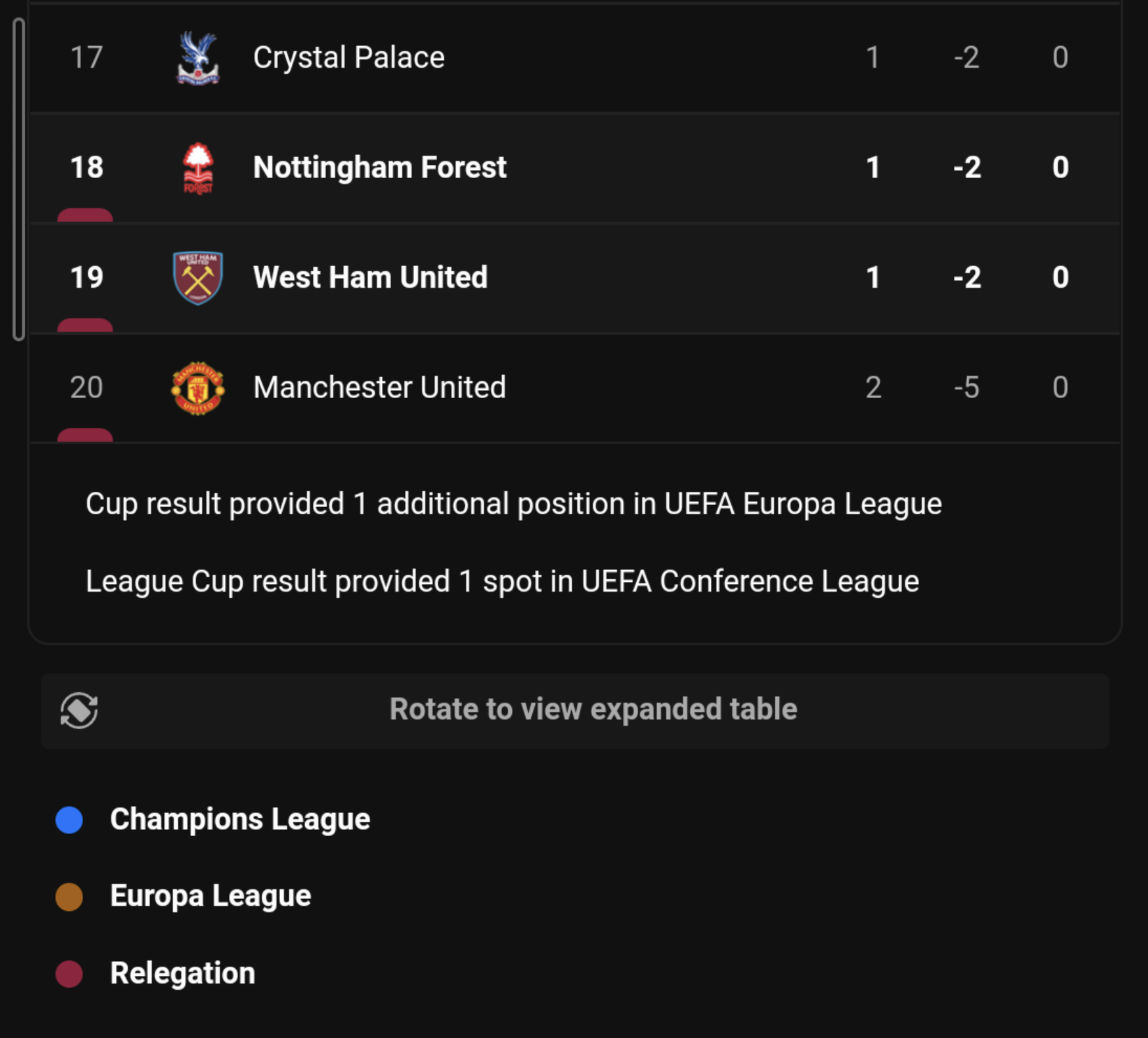1148x1038 pixels.
Task: Open the West Ham United team name
Action: coord(370,277)
